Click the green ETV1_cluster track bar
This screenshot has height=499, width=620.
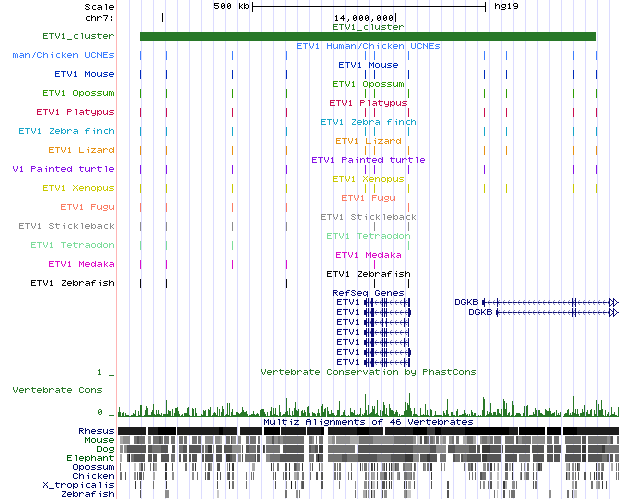(367, 37)
